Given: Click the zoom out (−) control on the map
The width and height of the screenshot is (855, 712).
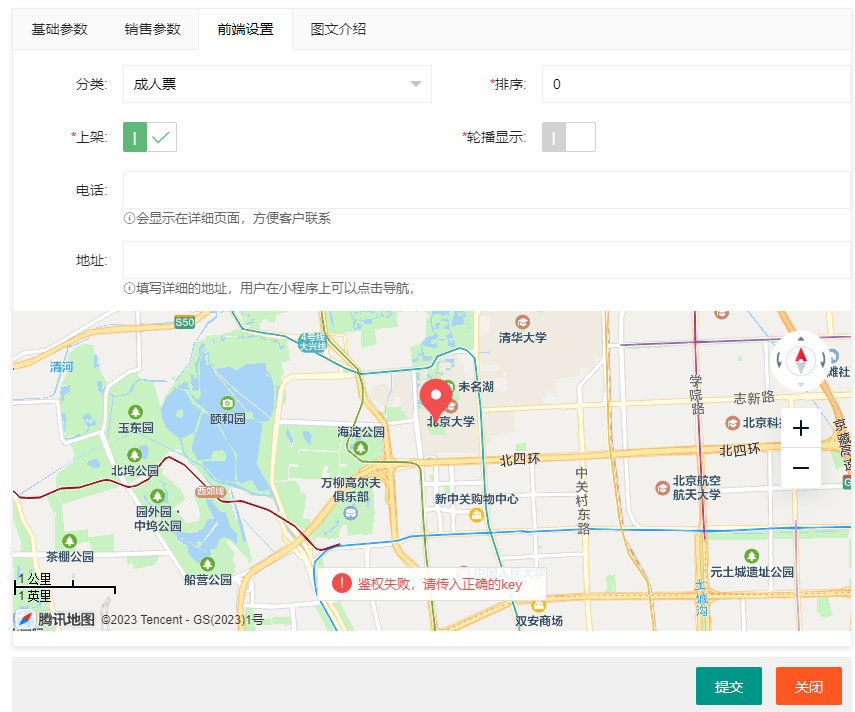Looking at the screenshot, I should pyautogui.click(x=800, y=467).
